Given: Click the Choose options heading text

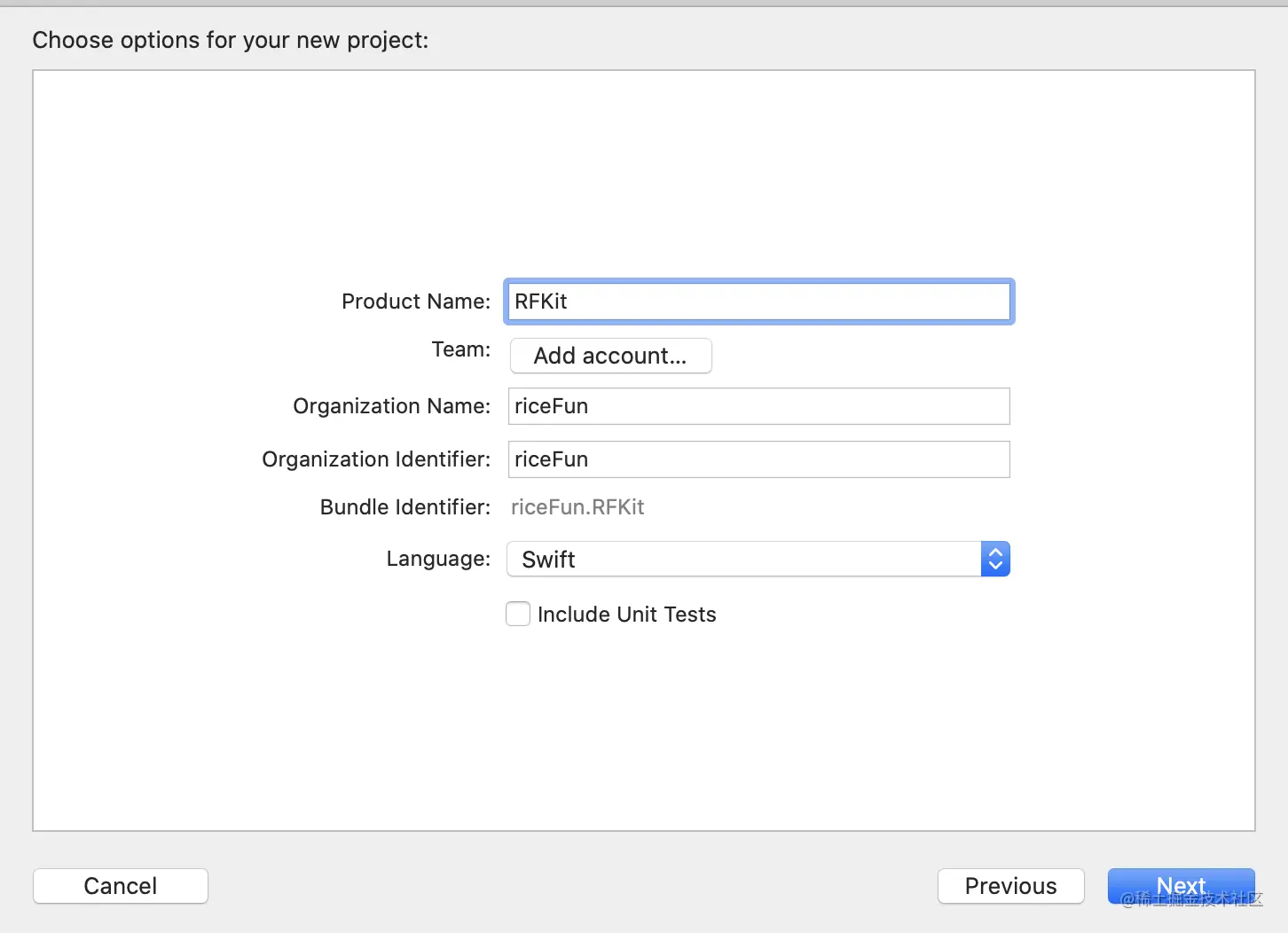Looking at the screenshot, I should pos(230,40).
